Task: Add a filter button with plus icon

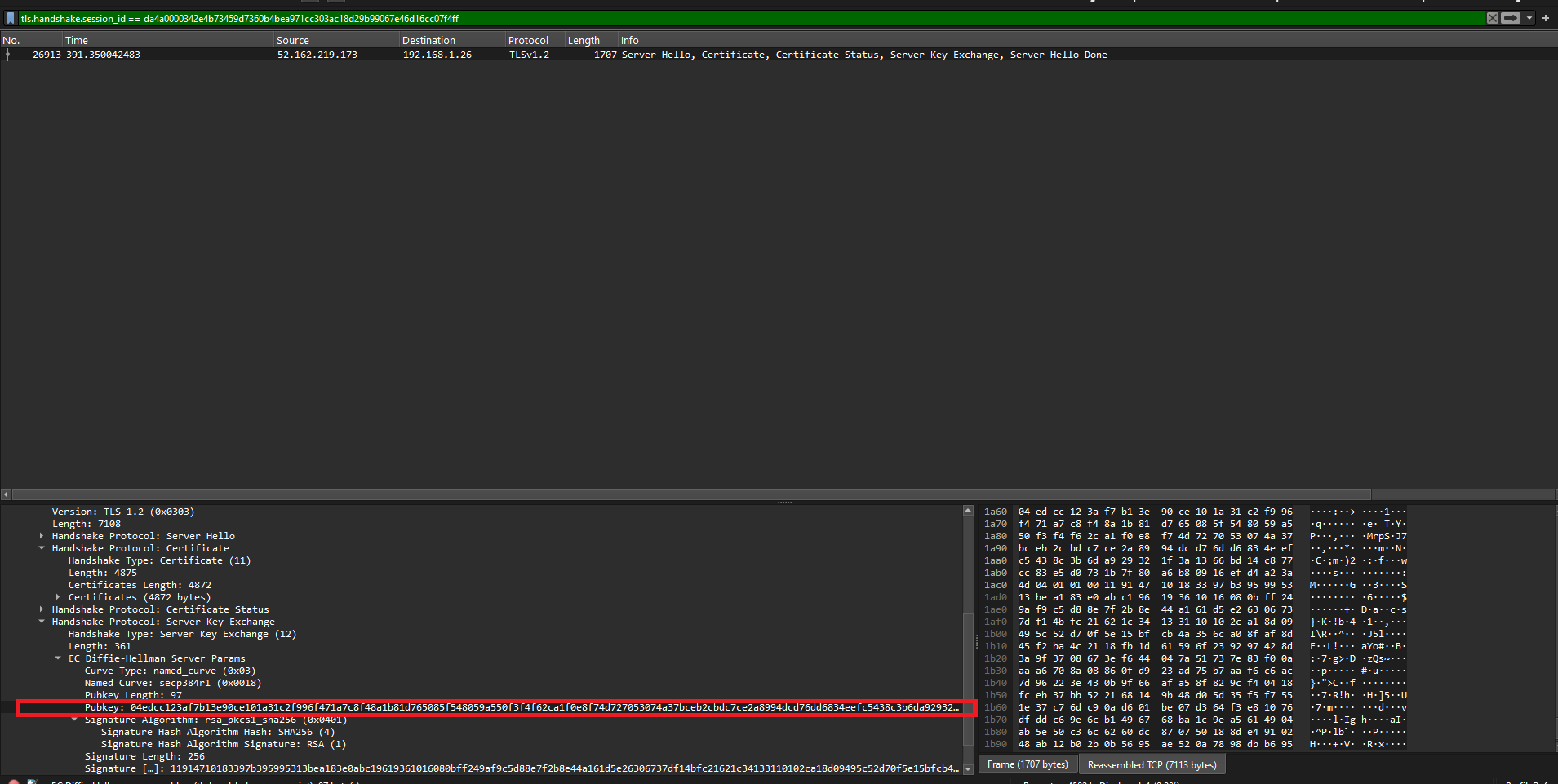Action: 1545,18
